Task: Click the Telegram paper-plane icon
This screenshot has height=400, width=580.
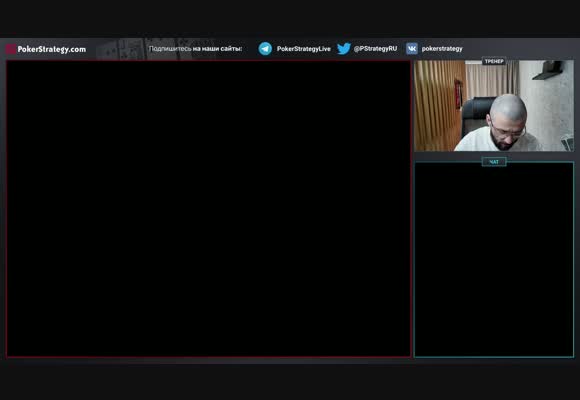Action: tap(265, 48)
